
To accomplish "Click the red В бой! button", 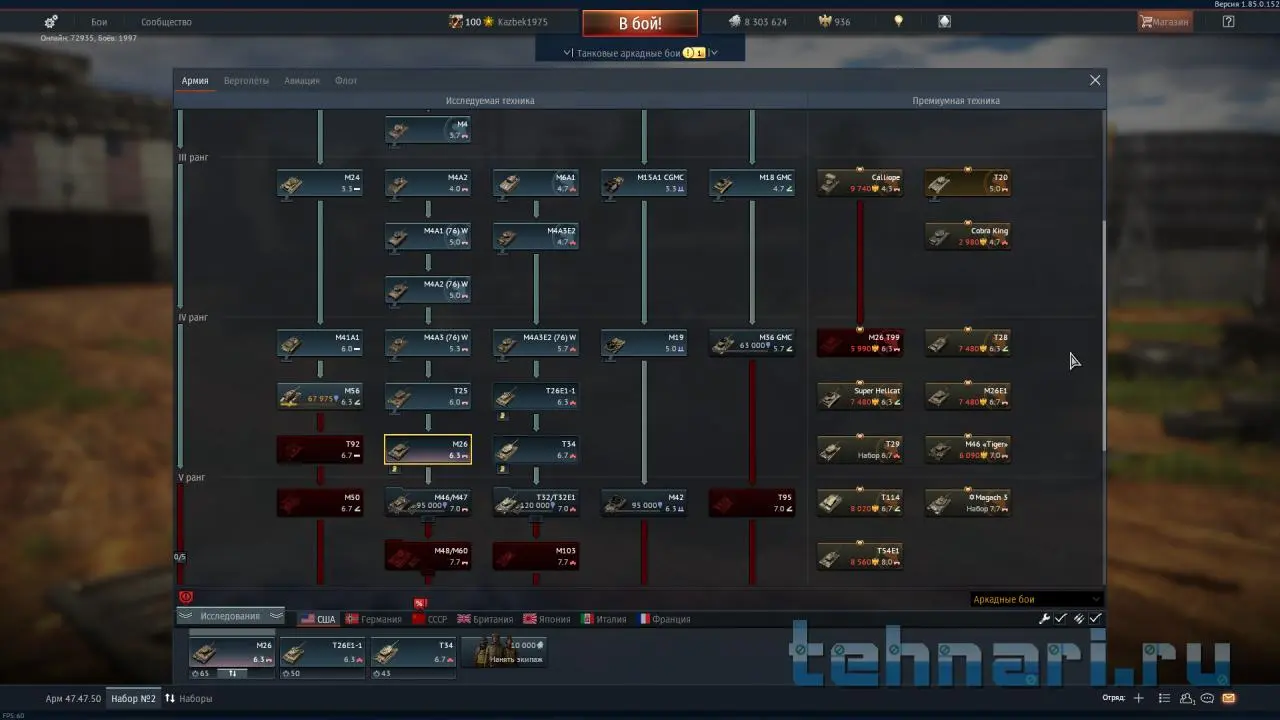I will 640,23.
